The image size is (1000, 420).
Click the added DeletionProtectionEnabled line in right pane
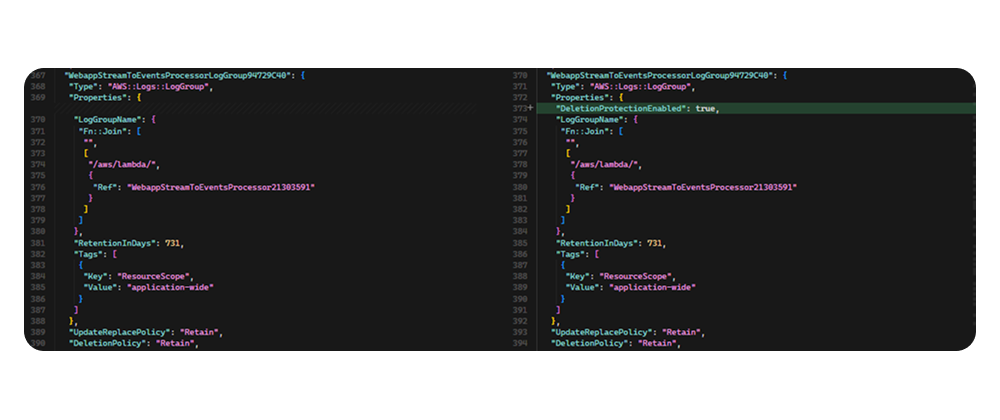pos(632,108)
